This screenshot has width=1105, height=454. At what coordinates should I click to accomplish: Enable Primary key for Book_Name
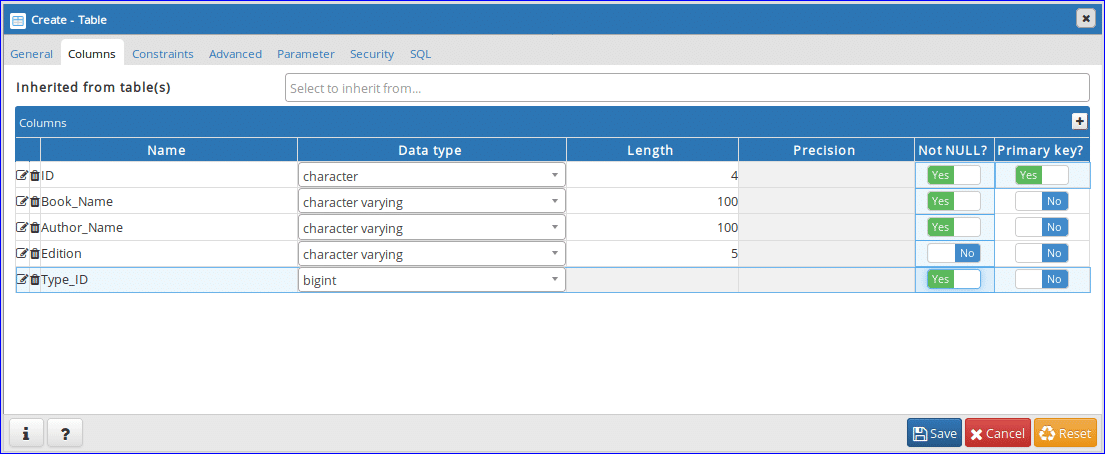coord(1041,202)
